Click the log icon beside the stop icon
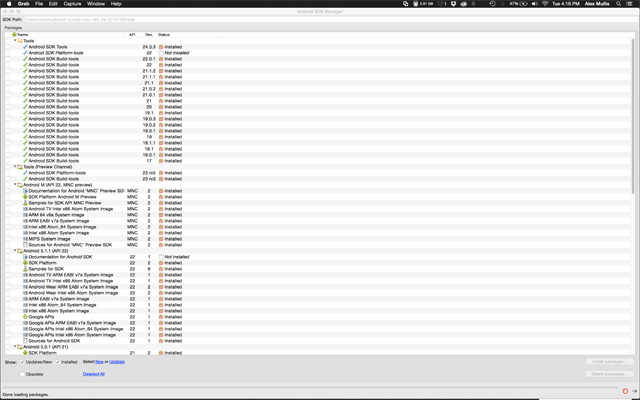Image resolution: width=640 pixels, height=400 pixels. tap(635, 391)
